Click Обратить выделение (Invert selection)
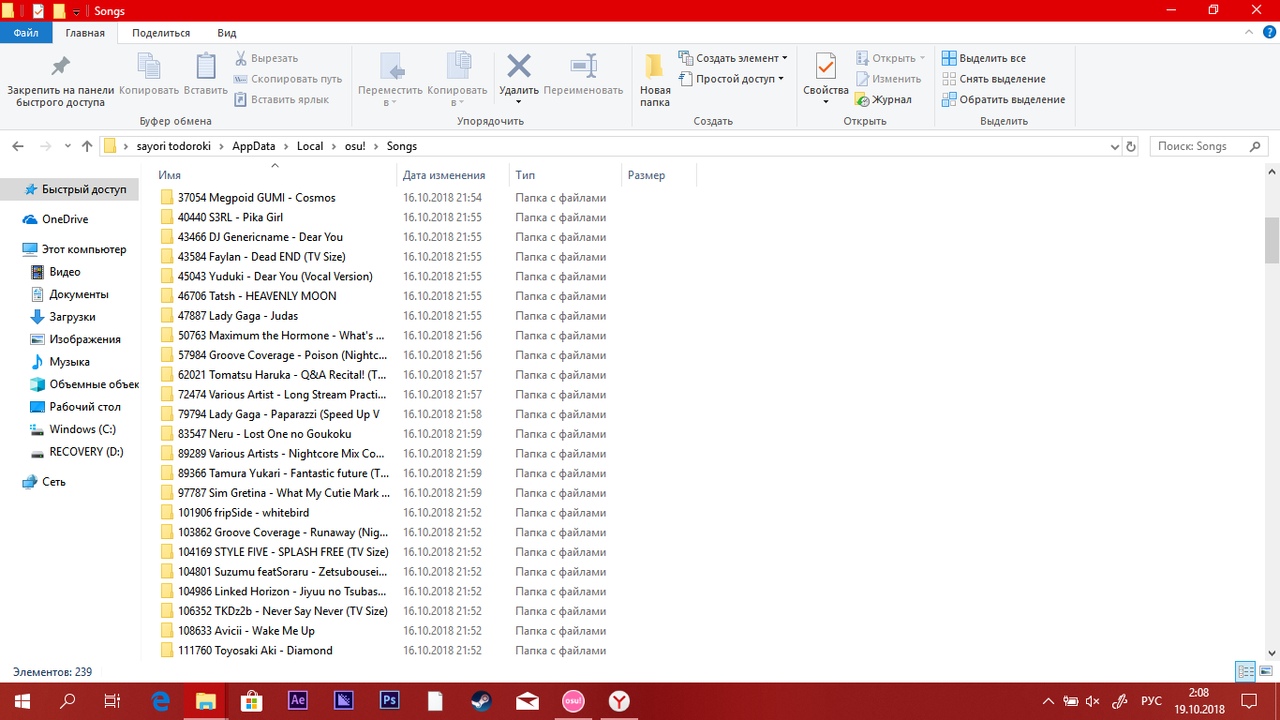 (x=1004, y=100)
